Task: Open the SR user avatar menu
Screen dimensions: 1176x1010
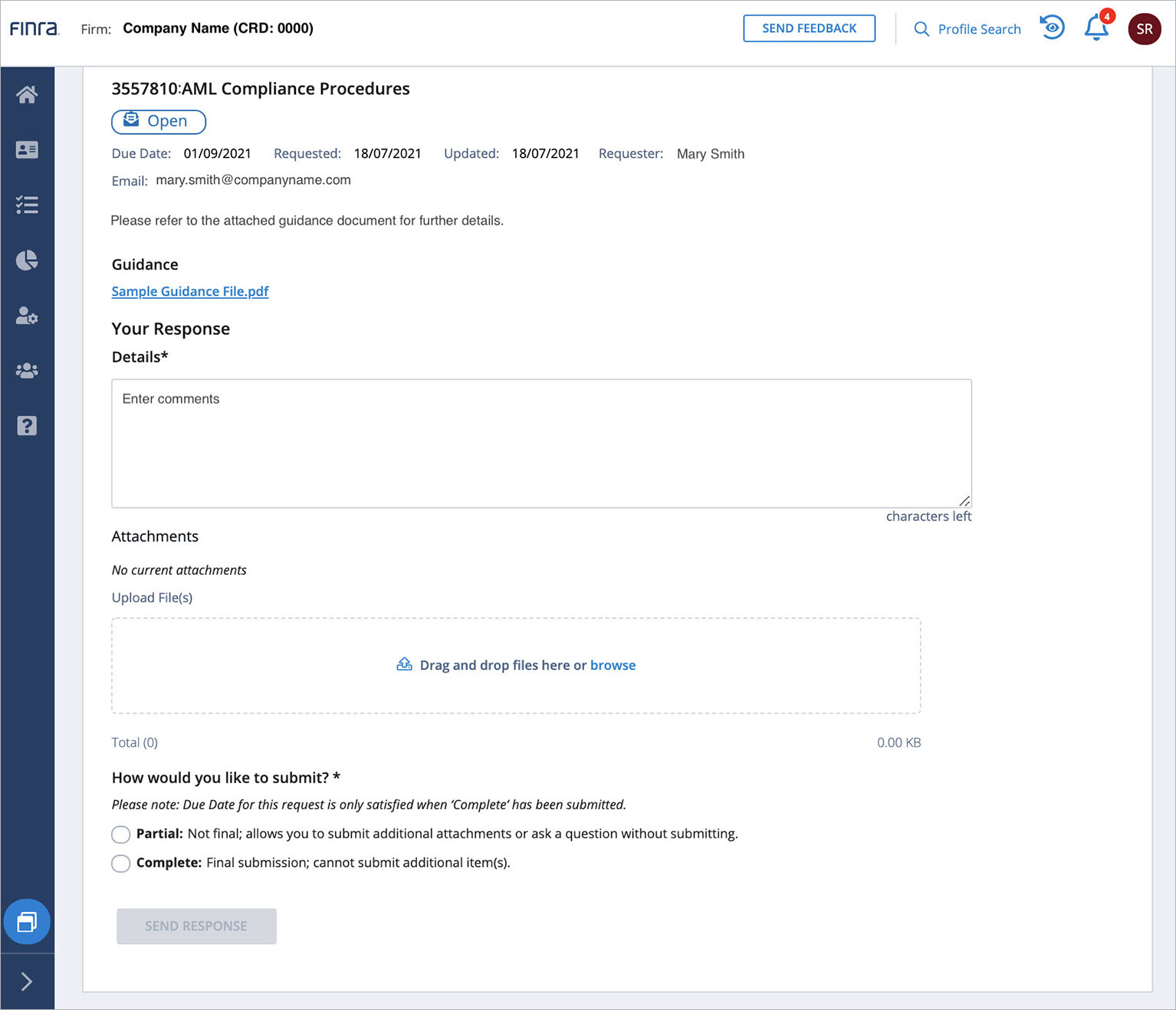Action: point(1144,29)
